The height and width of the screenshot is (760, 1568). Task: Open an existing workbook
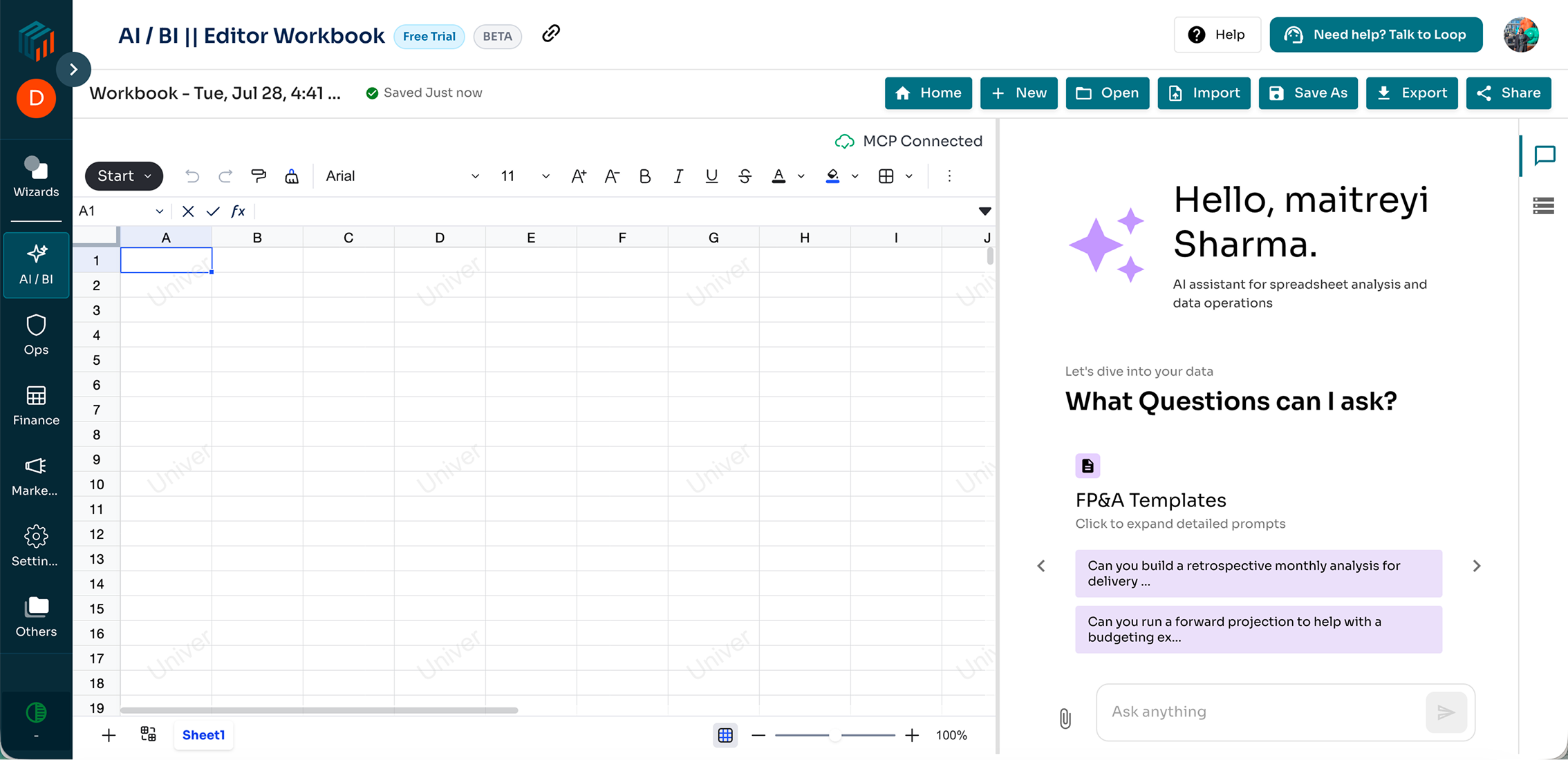(1108, 93)
